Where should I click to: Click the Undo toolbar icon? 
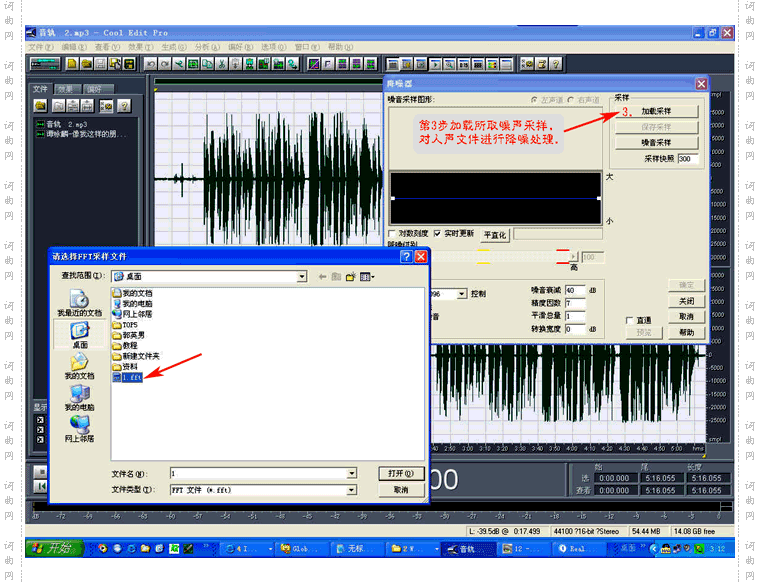[150, 64]
